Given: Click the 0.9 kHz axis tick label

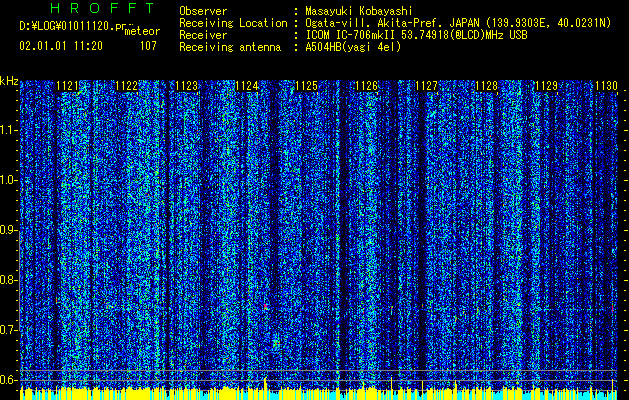Looking at the screenshot, I should click(8, 230).
